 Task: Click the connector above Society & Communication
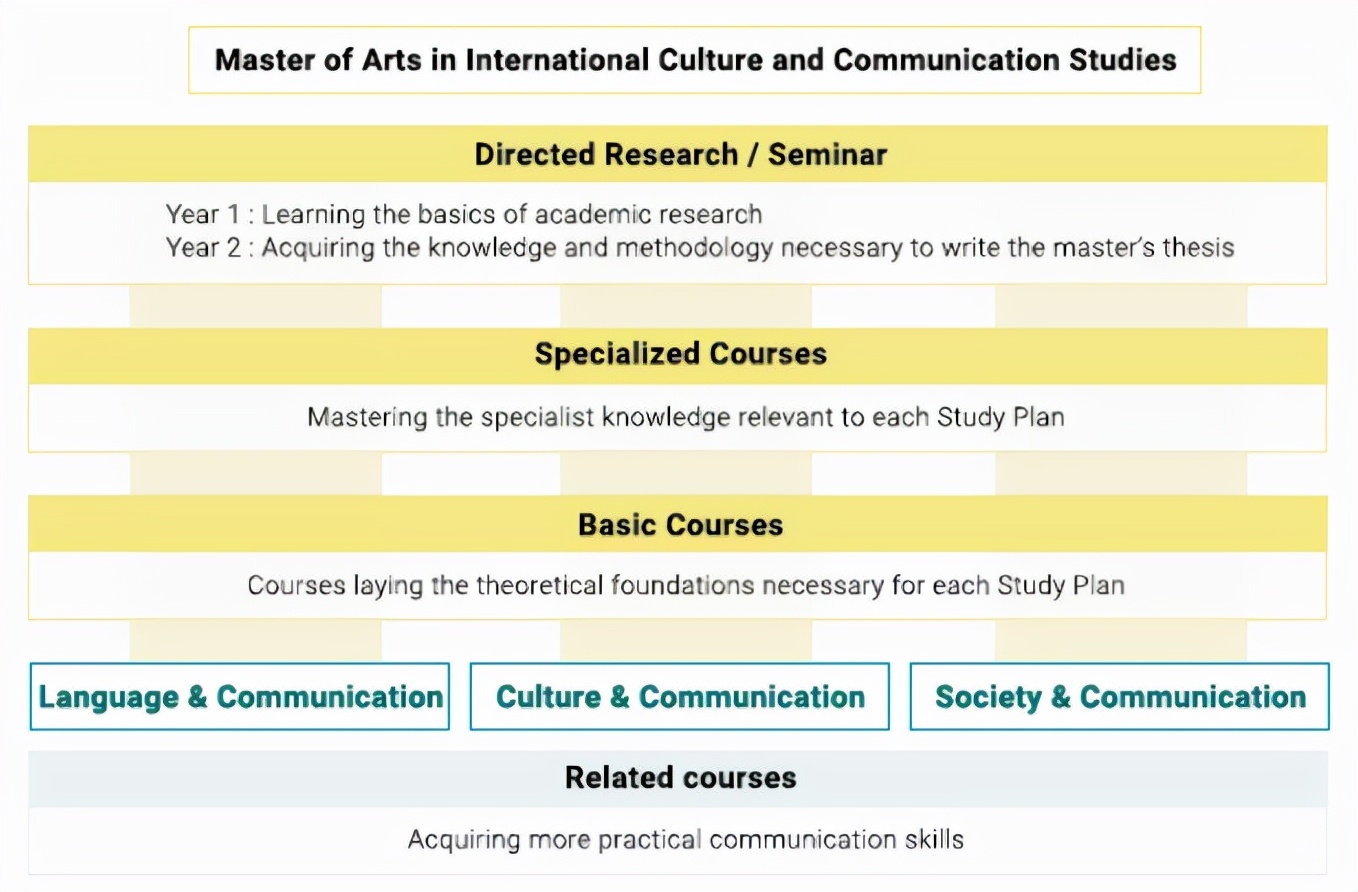click(x=1121, y=641)
